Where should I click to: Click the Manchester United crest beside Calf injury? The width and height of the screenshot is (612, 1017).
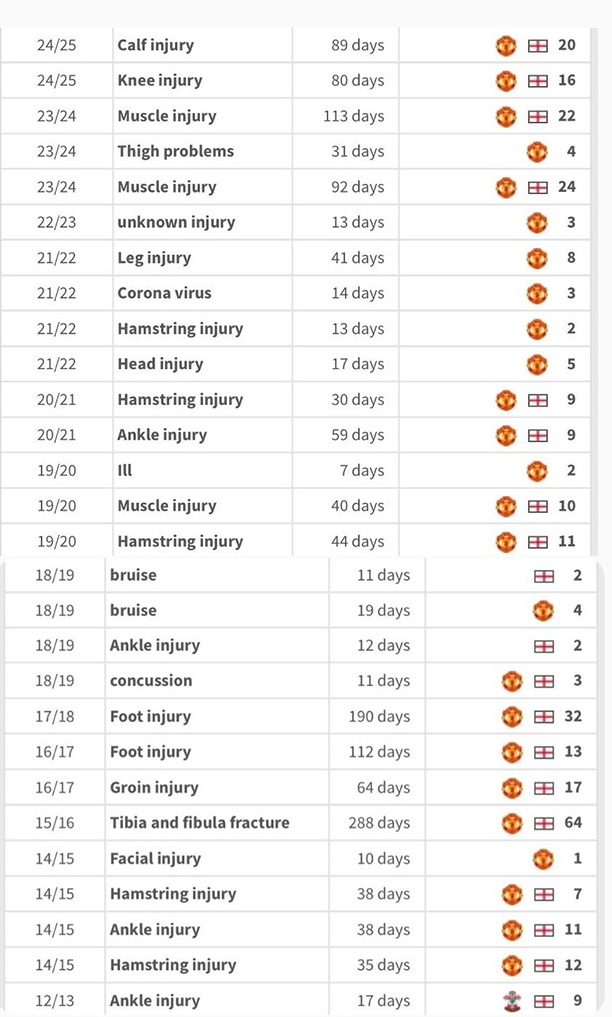(x=506, y=45)
